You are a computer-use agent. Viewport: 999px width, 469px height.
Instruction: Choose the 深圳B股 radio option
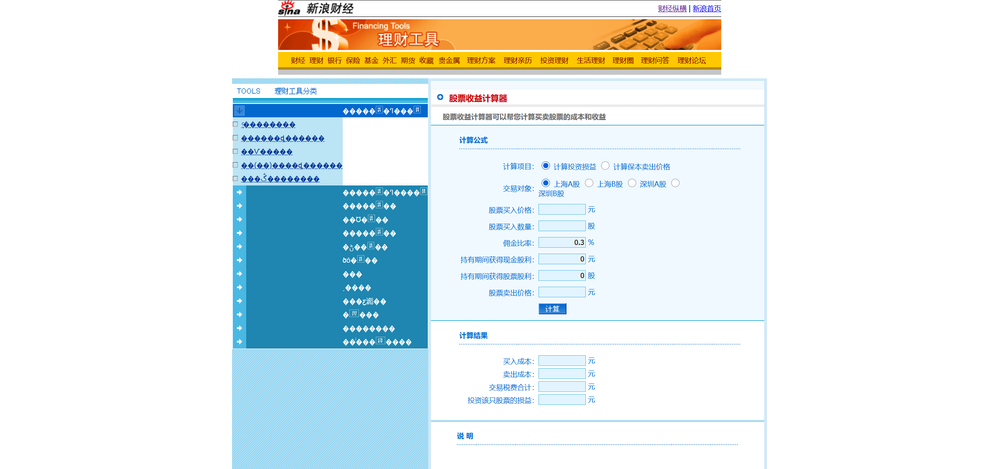point(675,183)
